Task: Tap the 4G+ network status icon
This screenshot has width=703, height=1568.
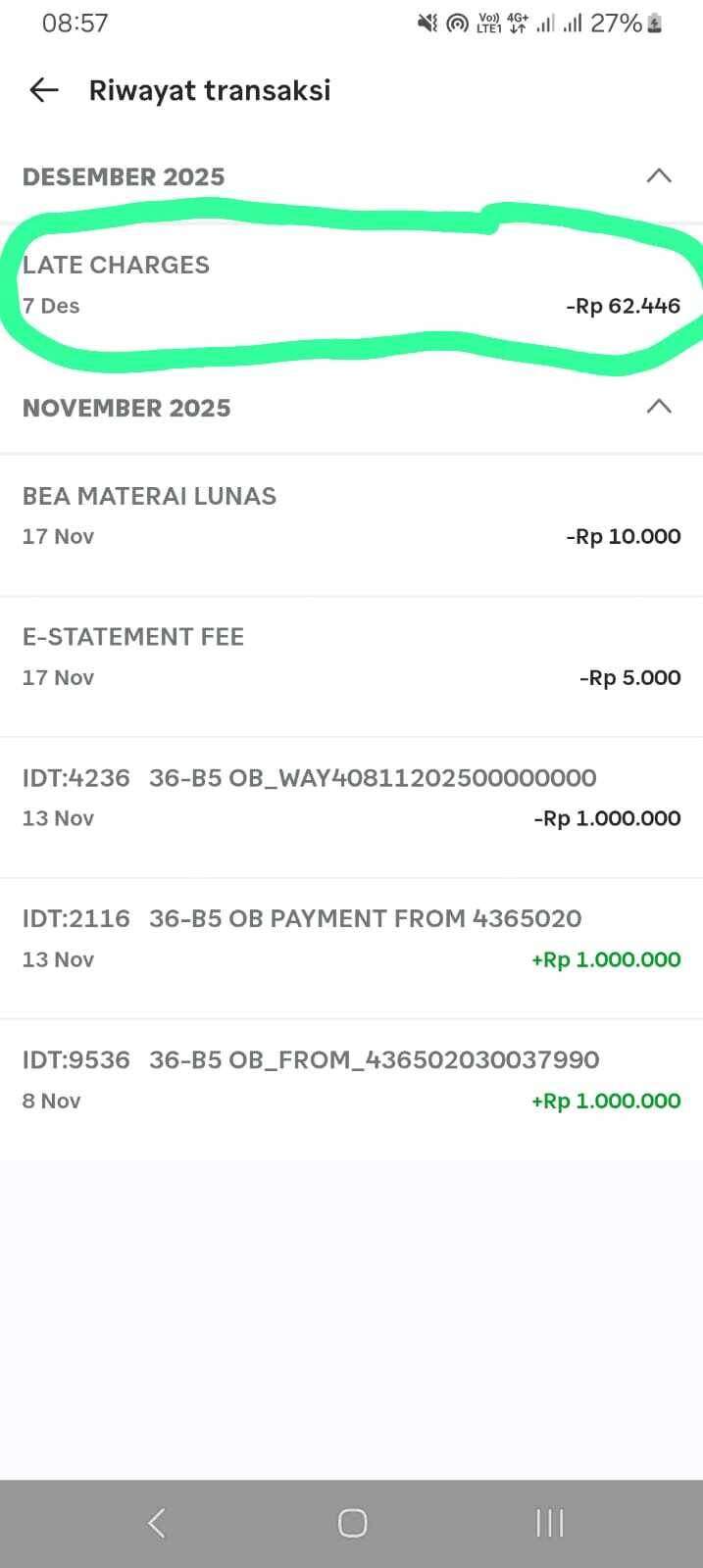Action: click(517, 24)
